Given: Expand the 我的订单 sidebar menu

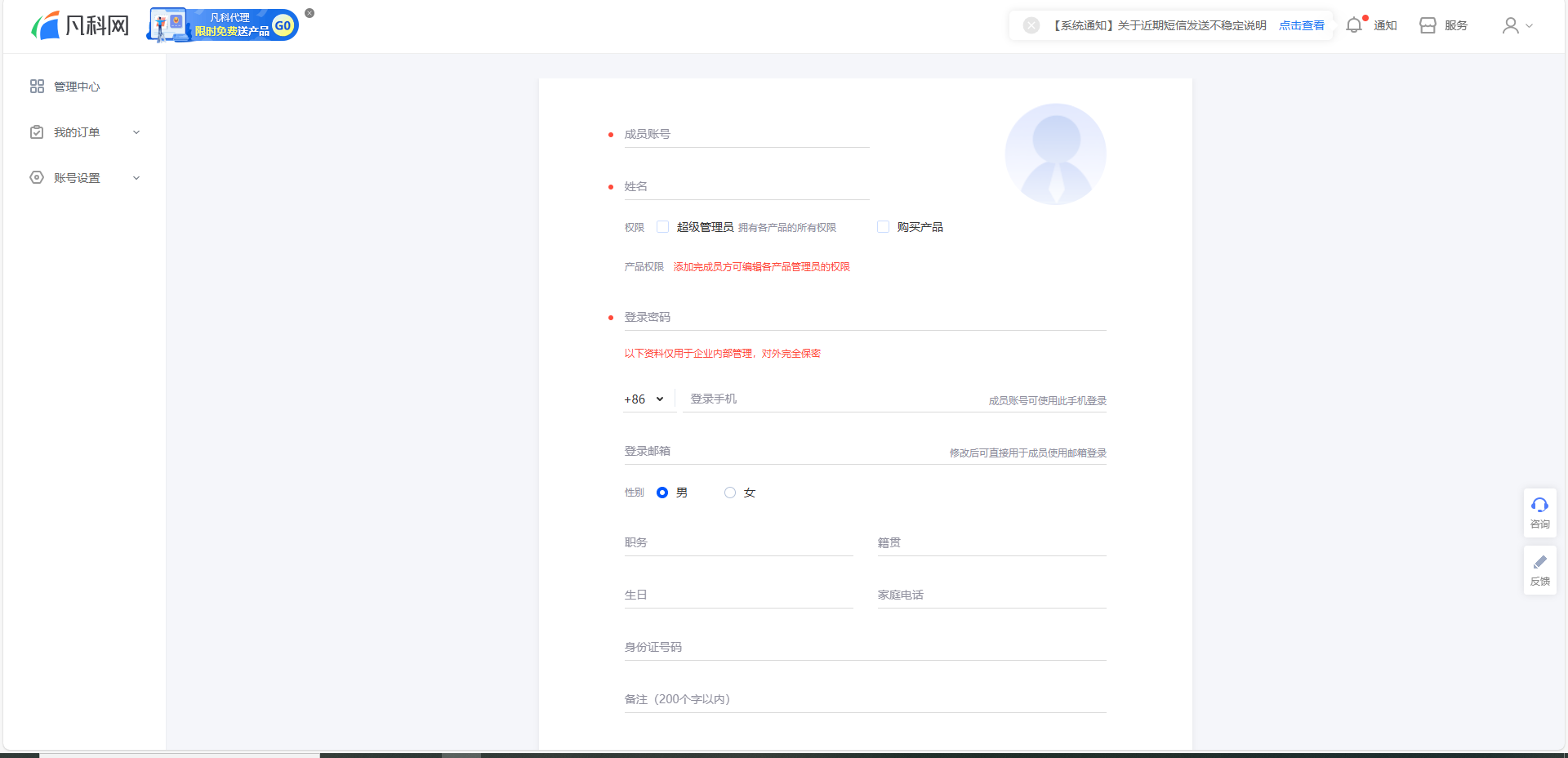Looking at the screenshot, I should coord(85,132).
